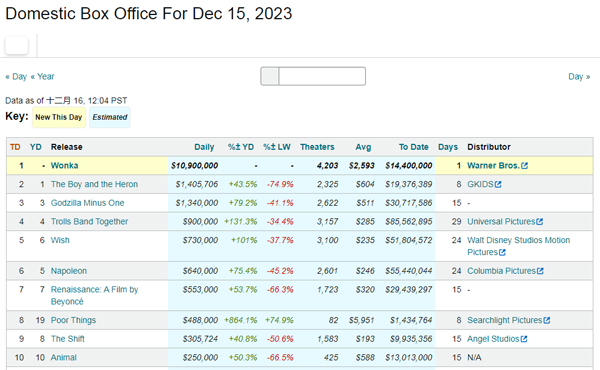Open the Wonka release page
The image size is (600, 370).
[x=64, y=166]
